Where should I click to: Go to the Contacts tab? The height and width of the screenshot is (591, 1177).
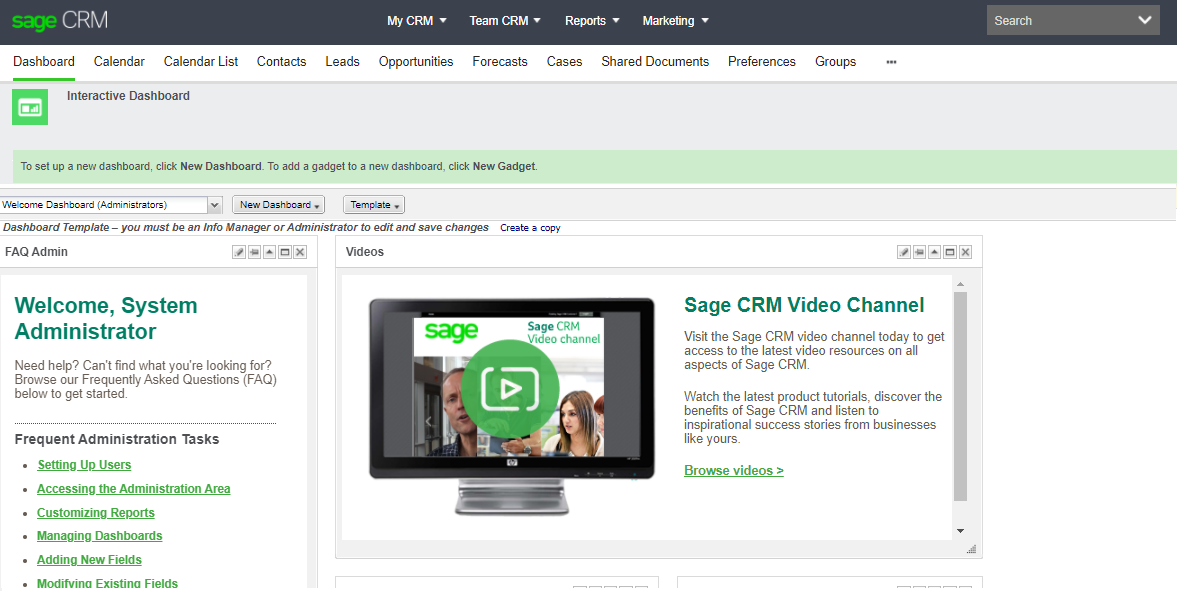[281, 62]
